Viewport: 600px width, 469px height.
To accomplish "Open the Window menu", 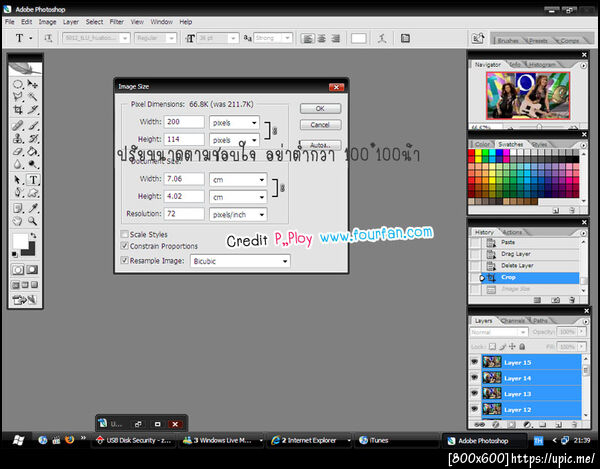I will tap(161, 22).
